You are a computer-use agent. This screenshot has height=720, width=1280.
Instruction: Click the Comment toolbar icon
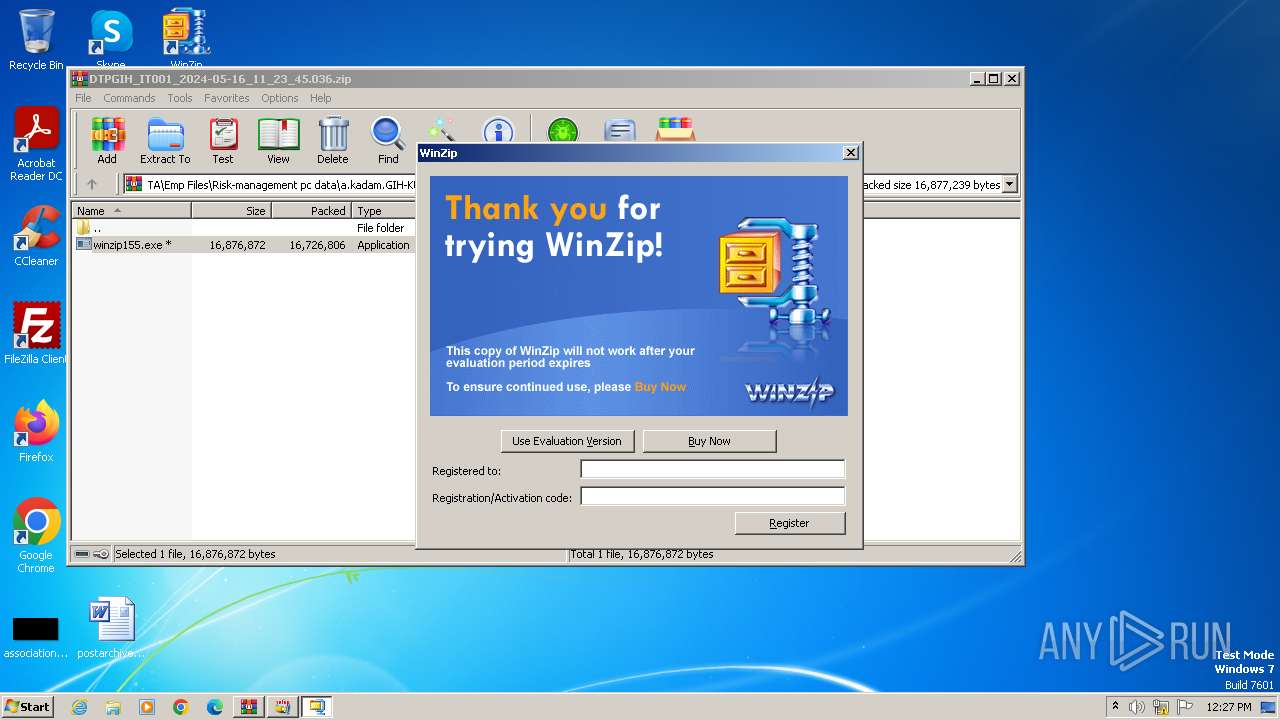(620, 130)
